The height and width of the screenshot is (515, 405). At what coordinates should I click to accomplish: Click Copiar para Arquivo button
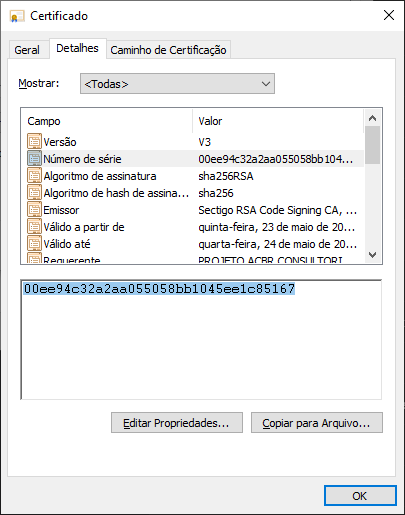(317, 423)
